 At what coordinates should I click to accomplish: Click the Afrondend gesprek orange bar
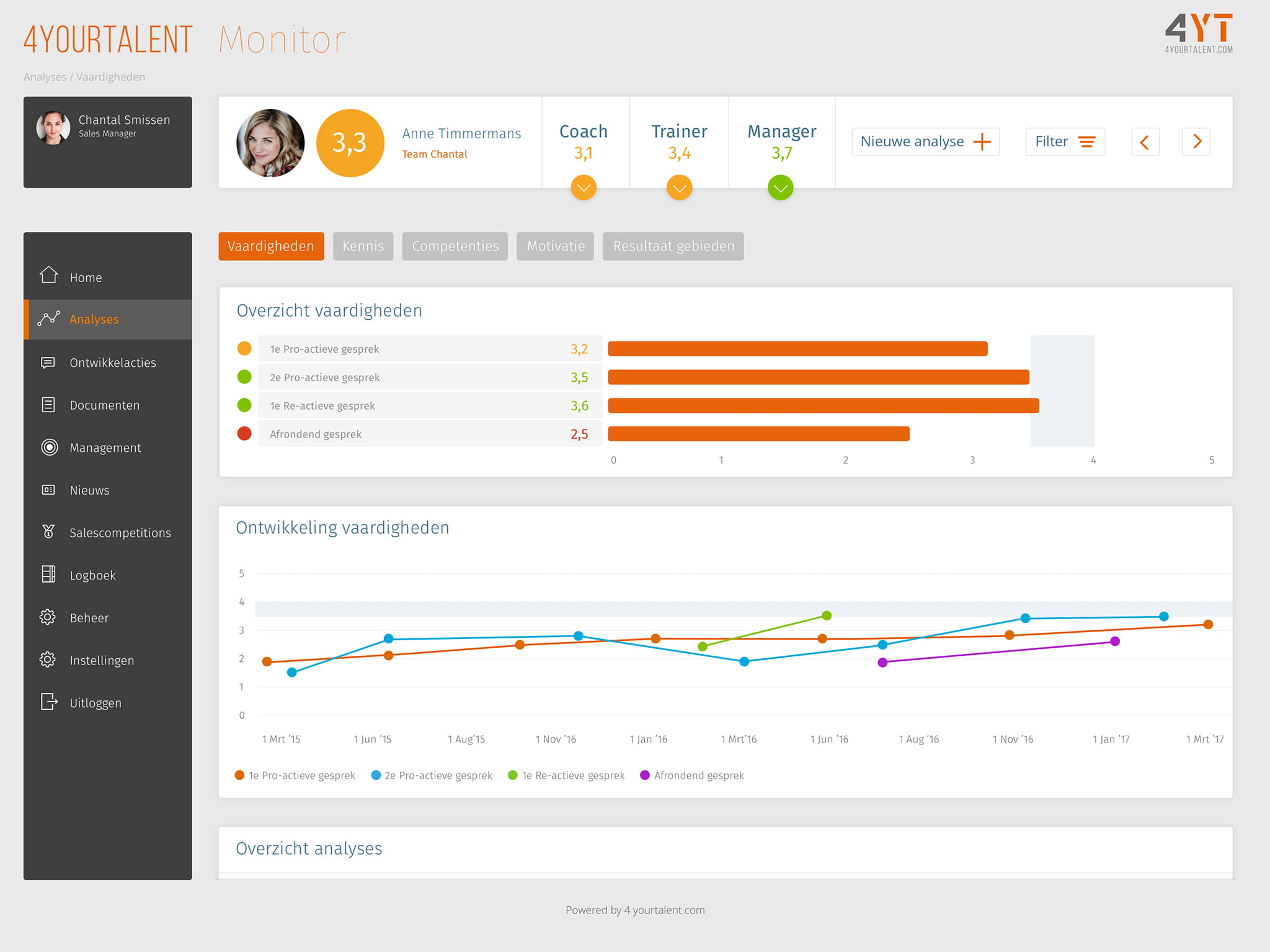pyautogui.click(x=758, y=434)
